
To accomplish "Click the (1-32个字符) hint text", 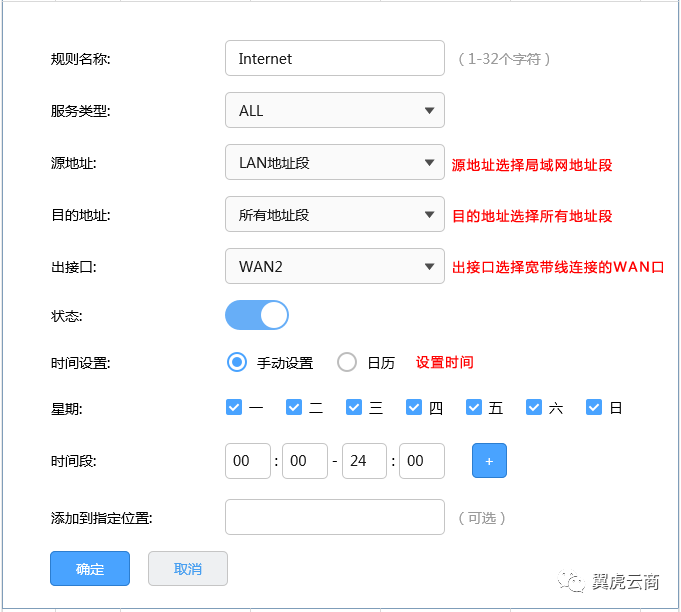I will coord(504,59).
